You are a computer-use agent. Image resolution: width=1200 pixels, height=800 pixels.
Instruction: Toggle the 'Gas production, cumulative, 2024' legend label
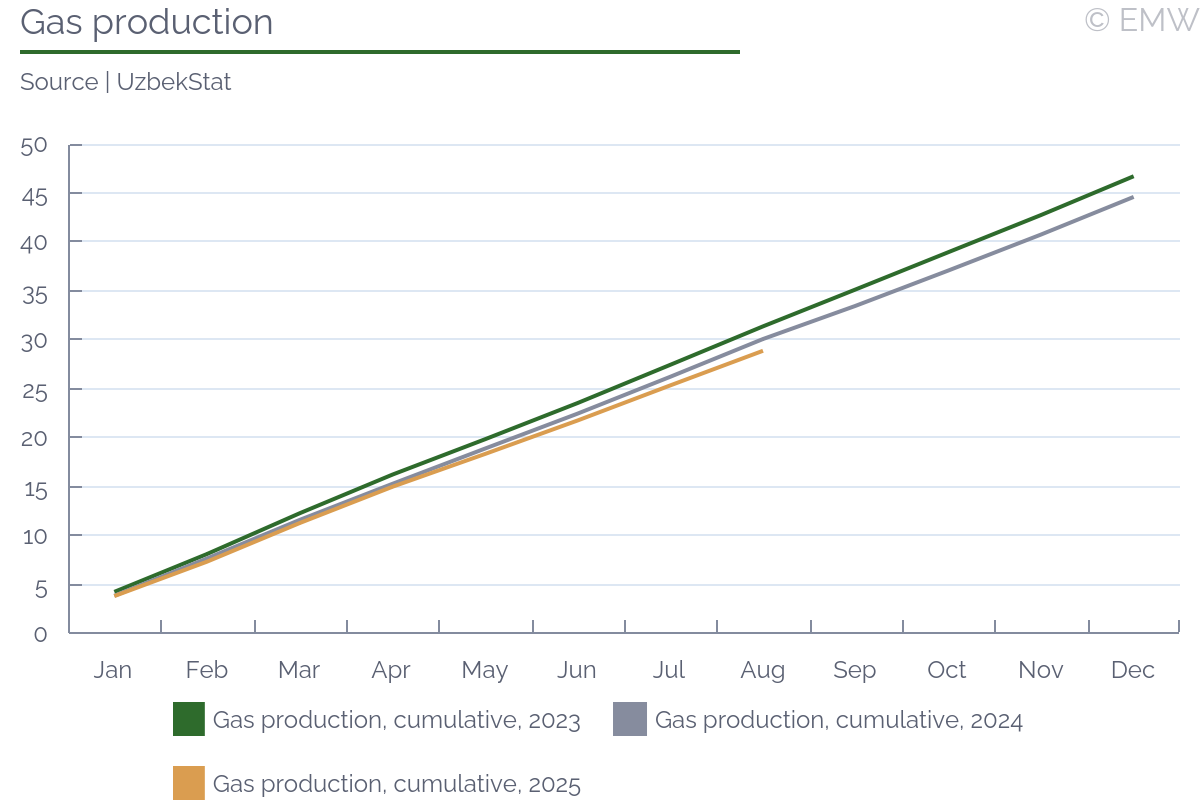point(838,720)
